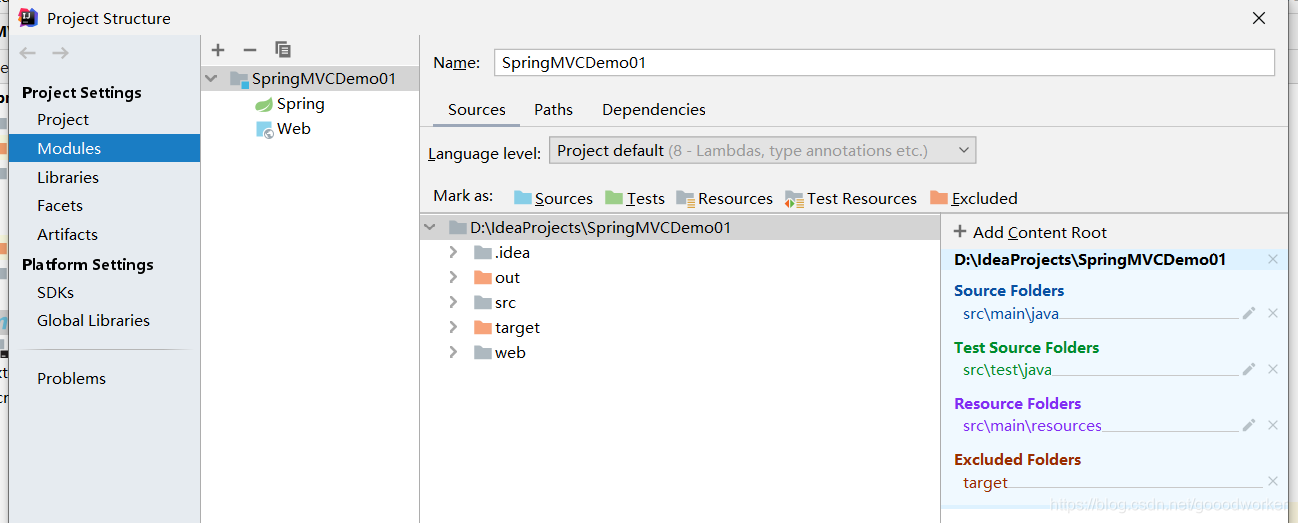The height and width of the screenshot is (523, 1298).
Task: Open Problems section
Action: (71, 378)
